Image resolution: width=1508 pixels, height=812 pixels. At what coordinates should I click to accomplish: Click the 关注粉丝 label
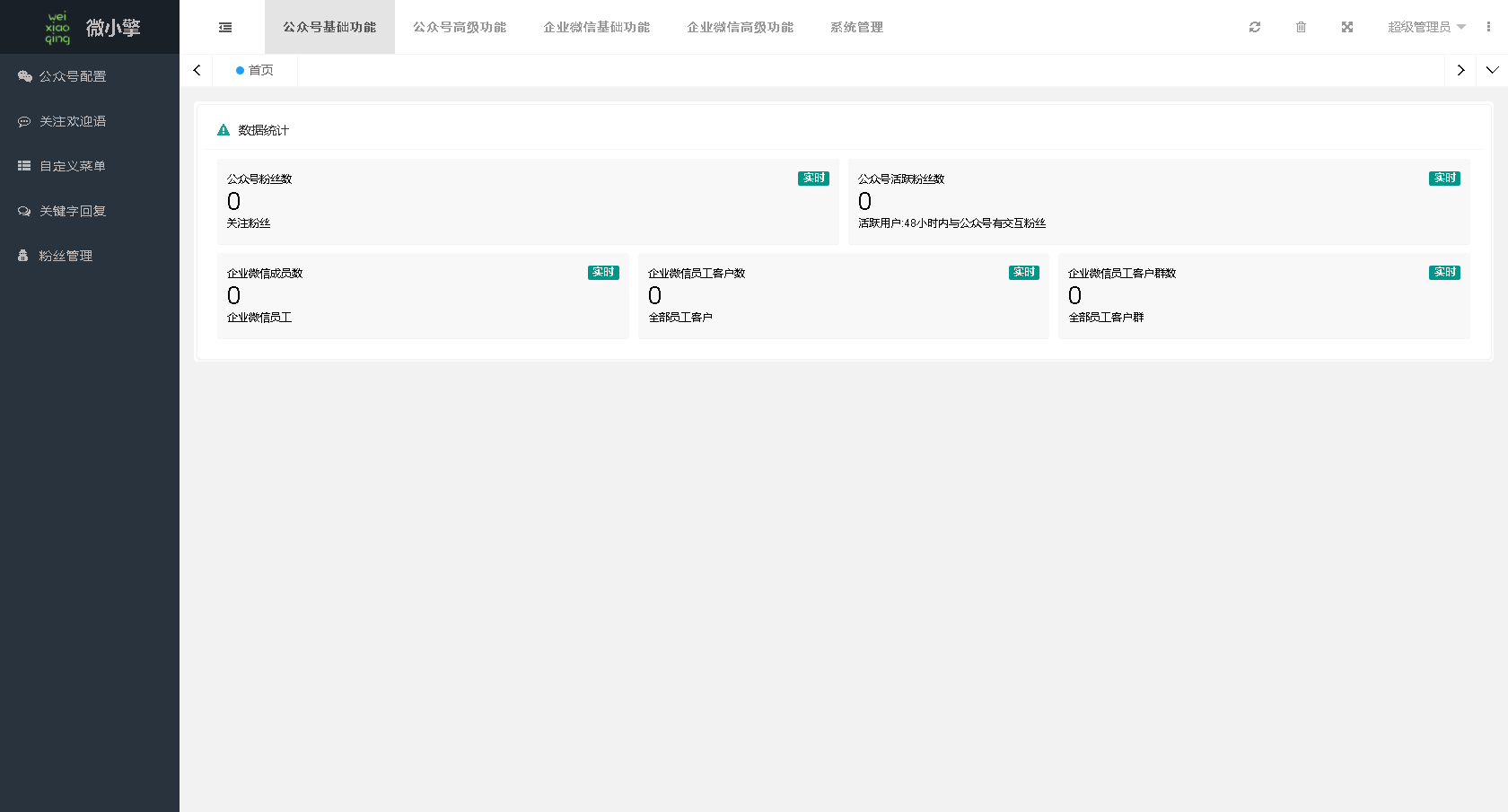click(249, 223)
